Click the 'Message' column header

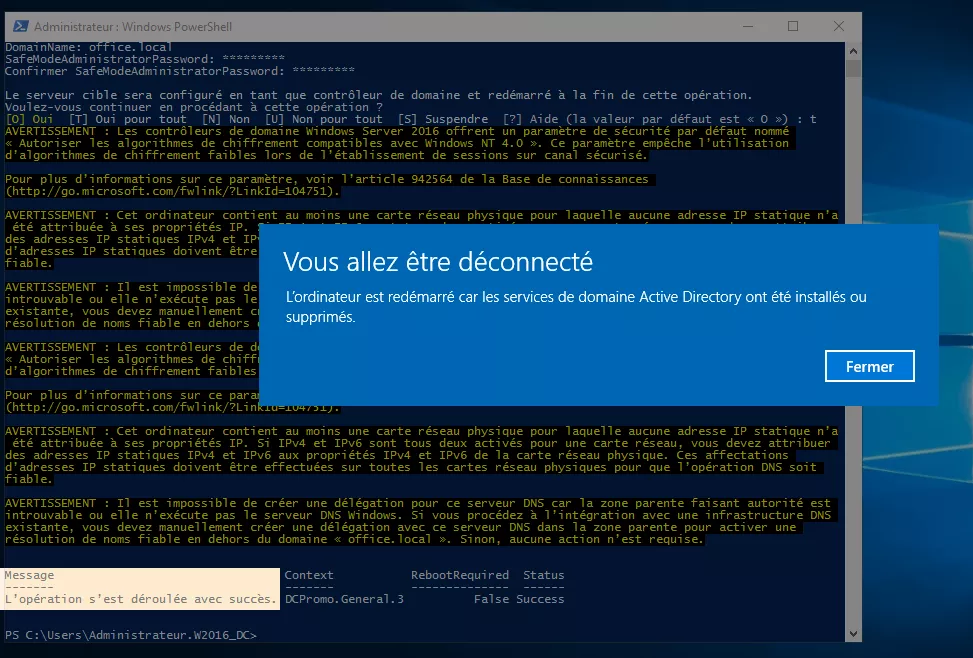pyautogui.click(x=29, y=575)
